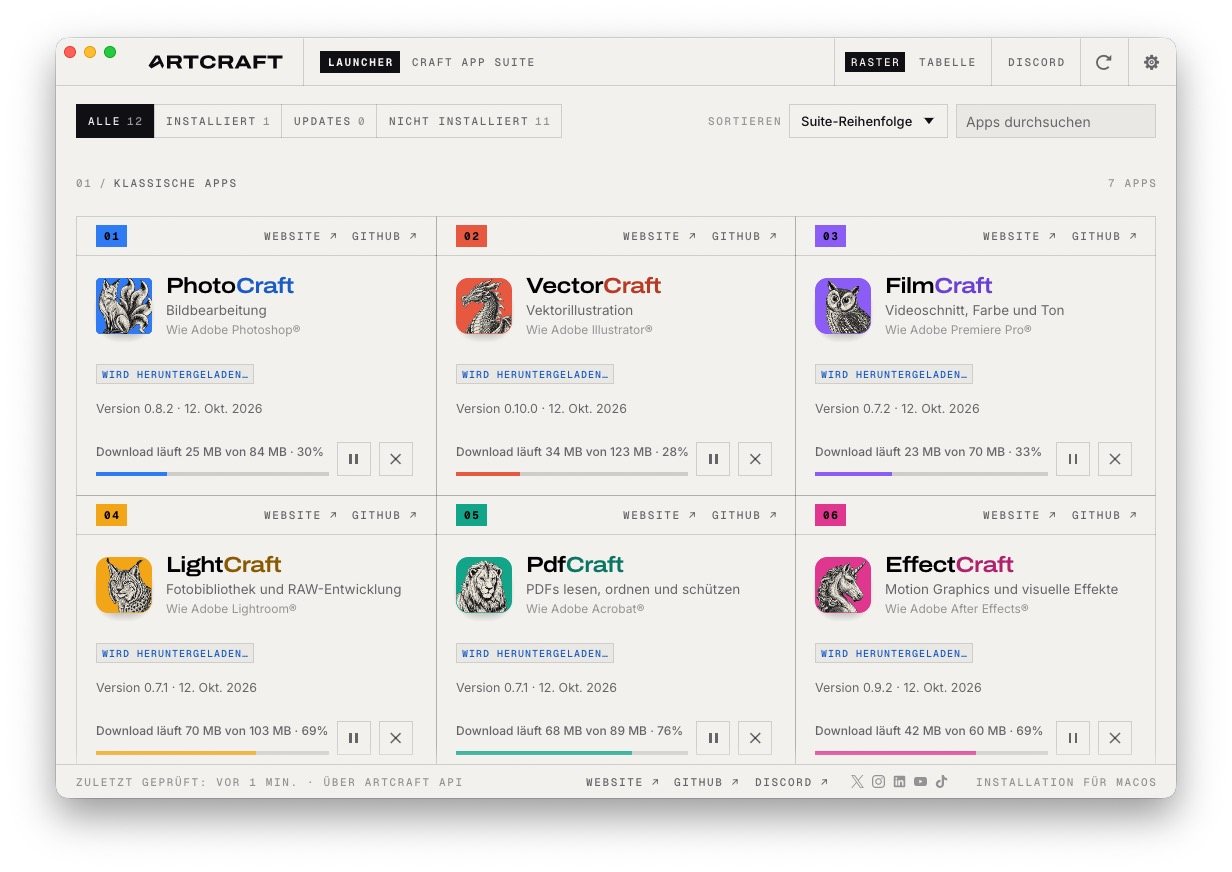Click the VectorCraft dragon app icon
The height and width of the screenshot is (872, 1232).
[484, 306]
